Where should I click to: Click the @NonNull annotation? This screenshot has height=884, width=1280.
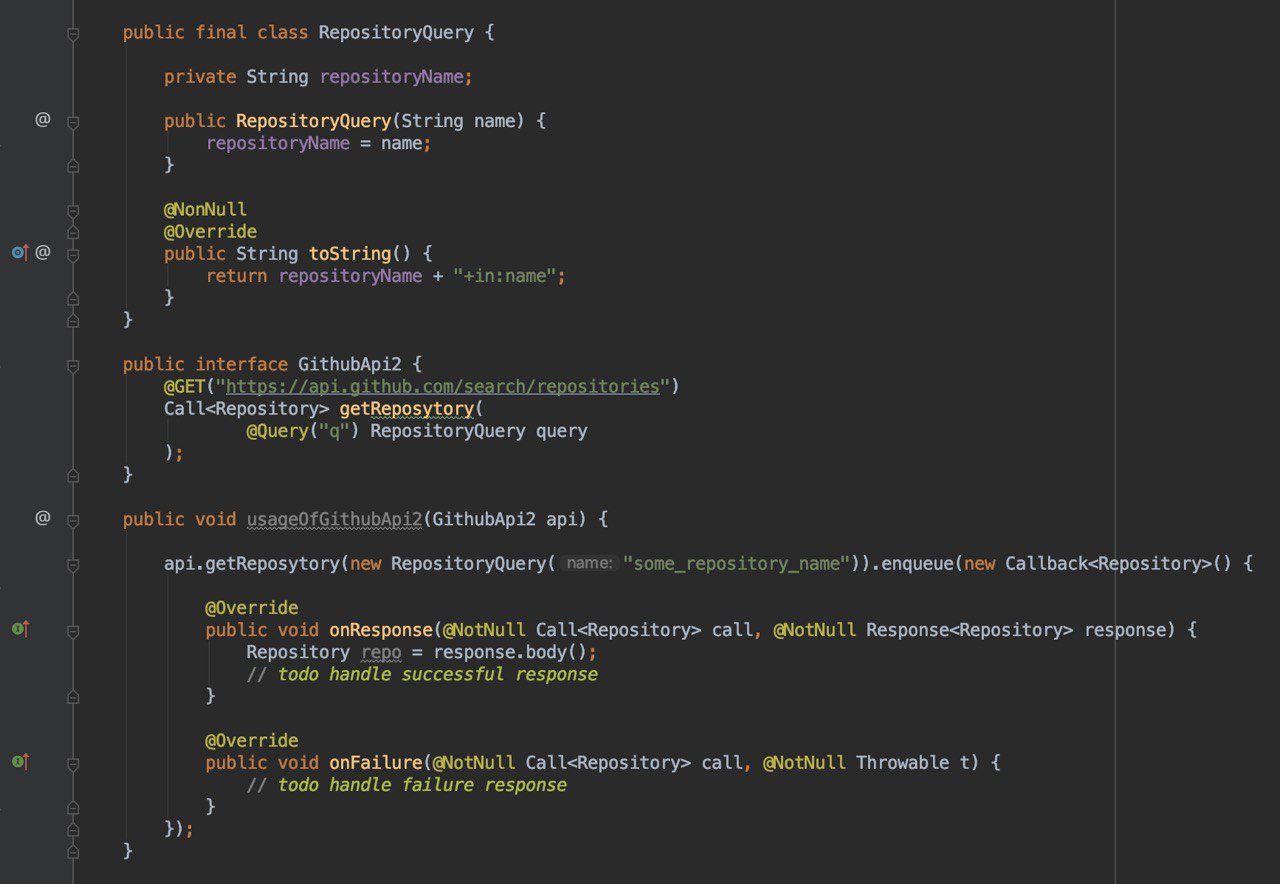(205, 210)
